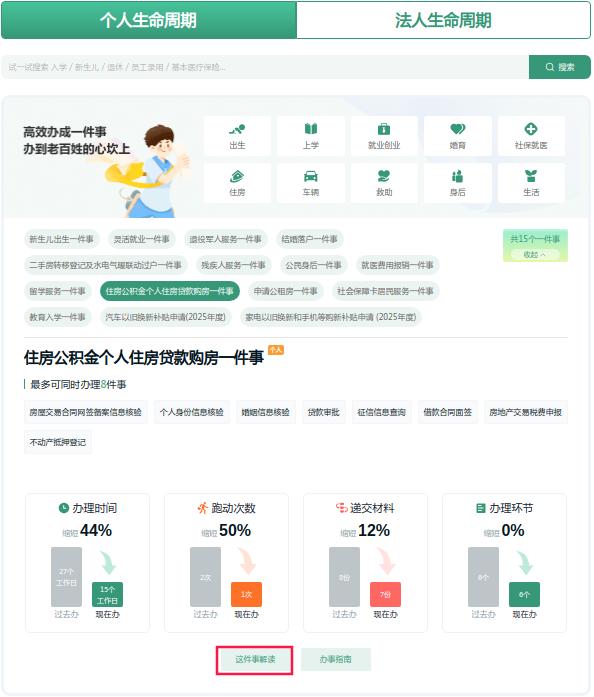
Task: Click the 救助 category icon
Action: click(x=384, y=176)
